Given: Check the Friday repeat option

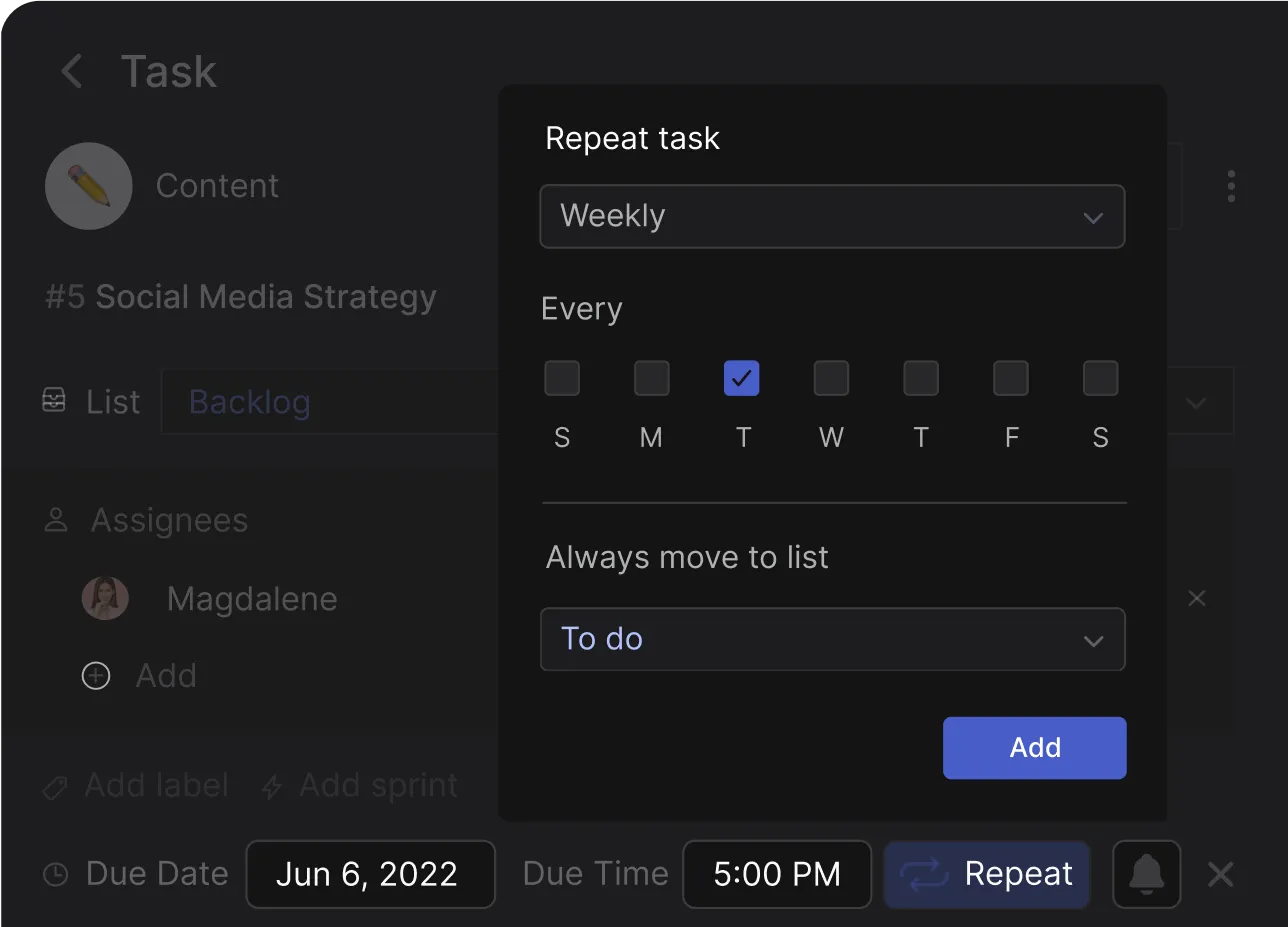Looking at the screenshot, I should (1010, 378).
